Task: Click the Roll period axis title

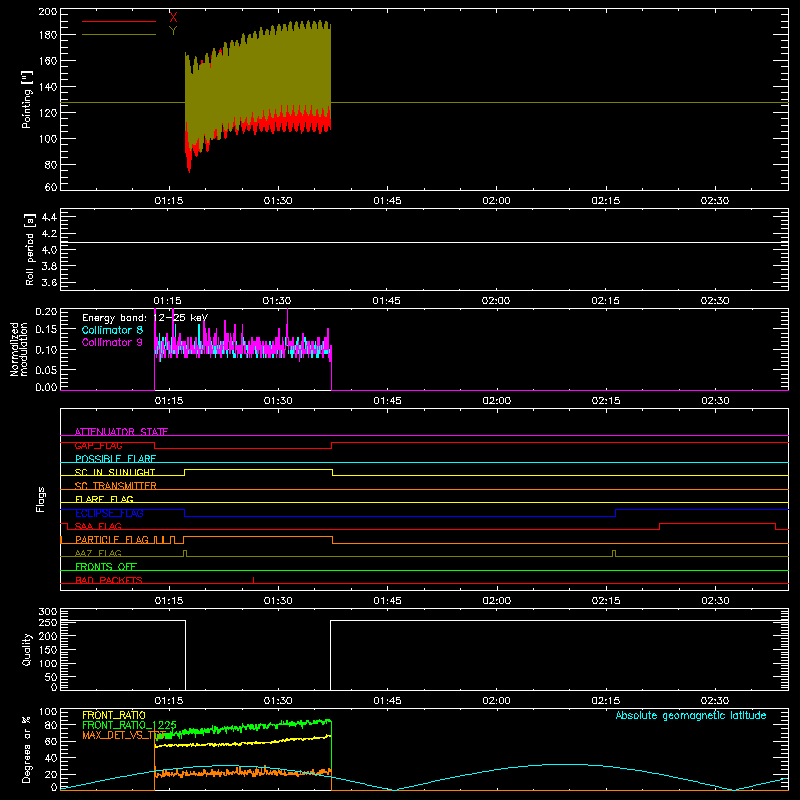Action: (x=29, y=250)
